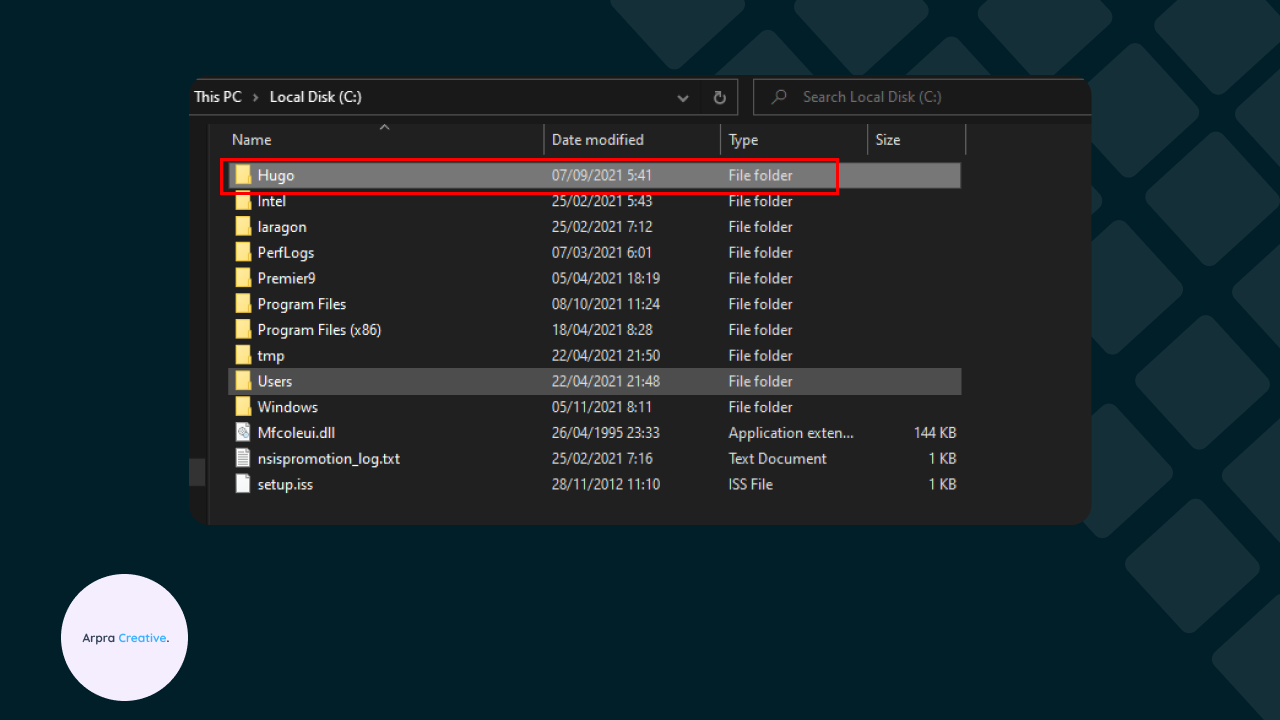The image size is (1280, 720).
Task: Sort by Date modified column
Action: 598,140
